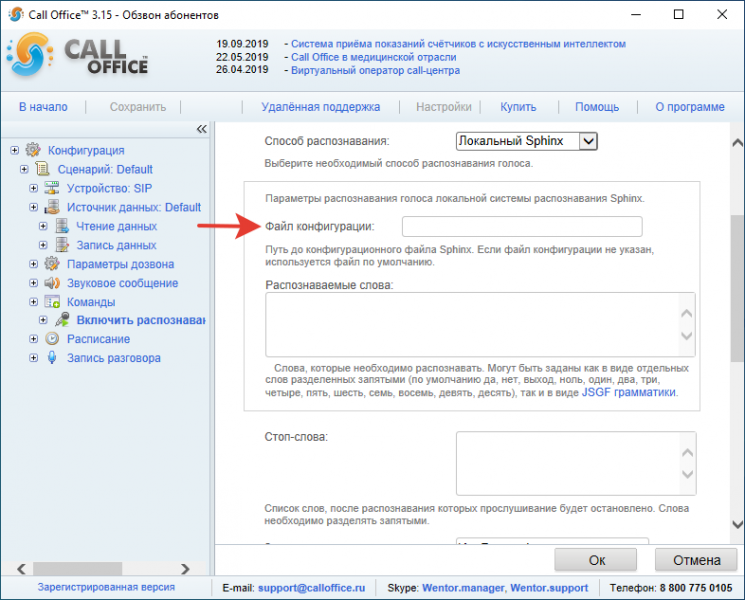Go to В начало menu item
Image resolution: width=745 pixels, height=600 pixels.
43,107
